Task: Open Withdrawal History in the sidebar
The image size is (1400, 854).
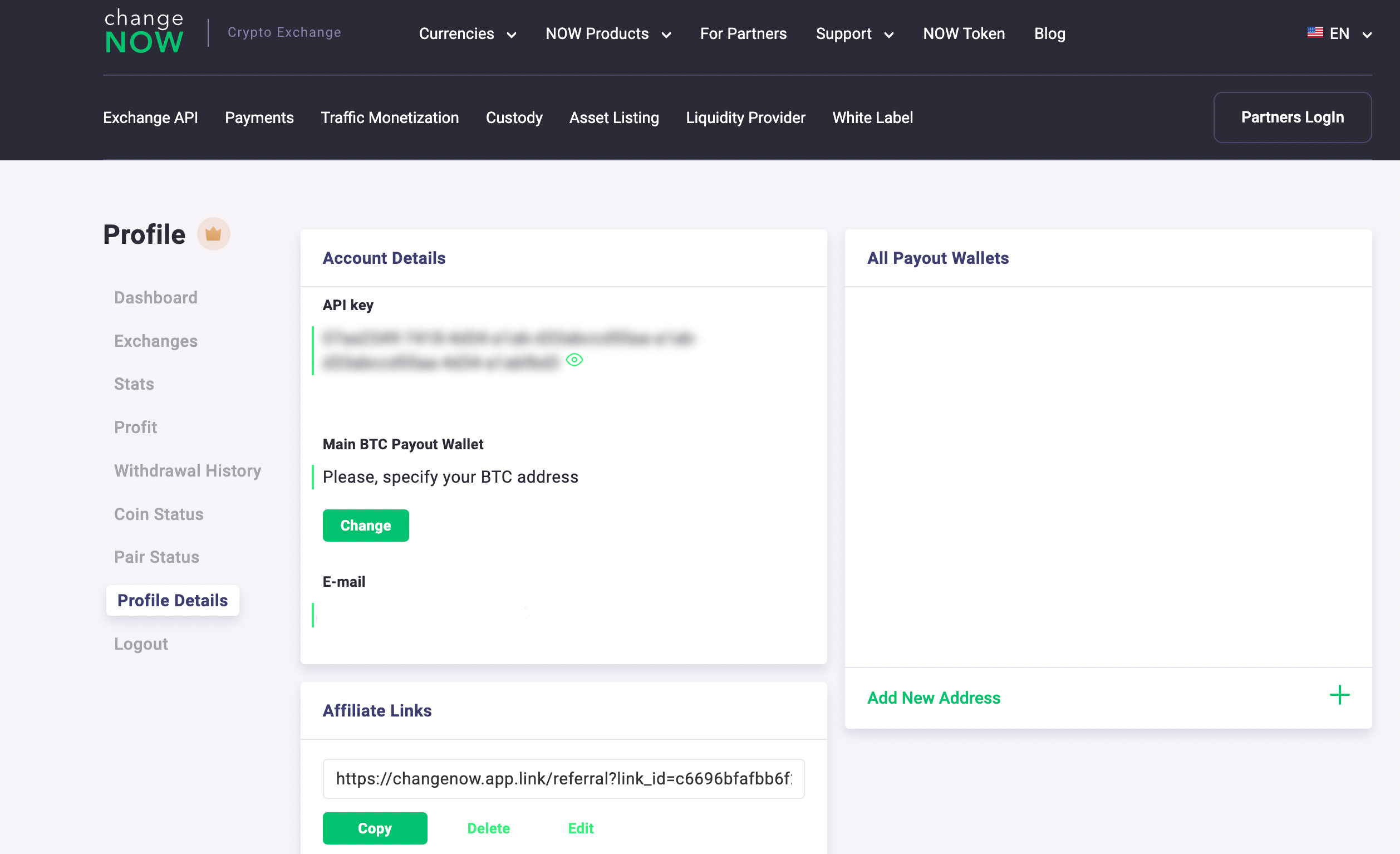Action: tap(188, 470)
